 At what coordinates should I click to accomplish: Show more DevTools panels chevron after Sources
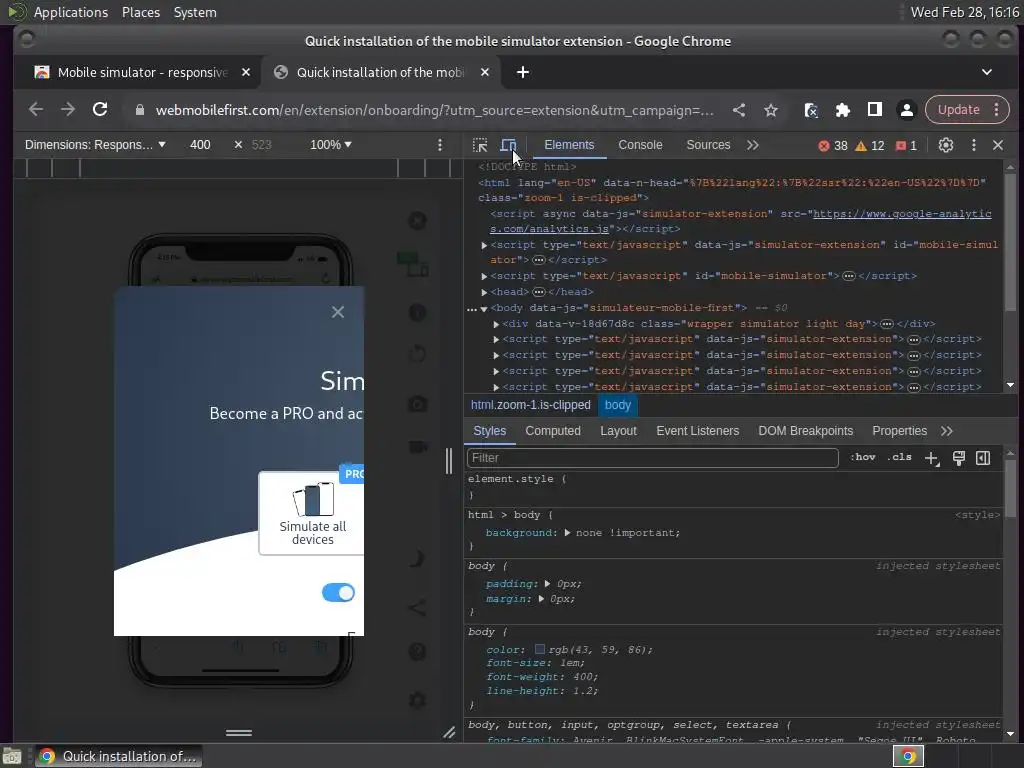(753, 145)
